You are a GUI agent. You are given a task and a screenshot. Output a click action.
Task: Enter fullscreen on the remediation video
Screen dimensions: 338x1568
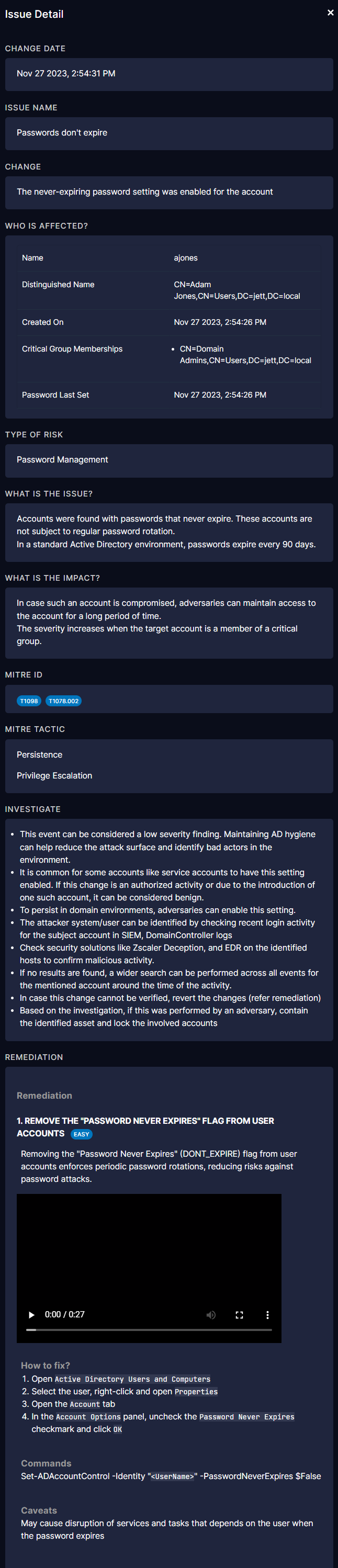coord(239,1315)
